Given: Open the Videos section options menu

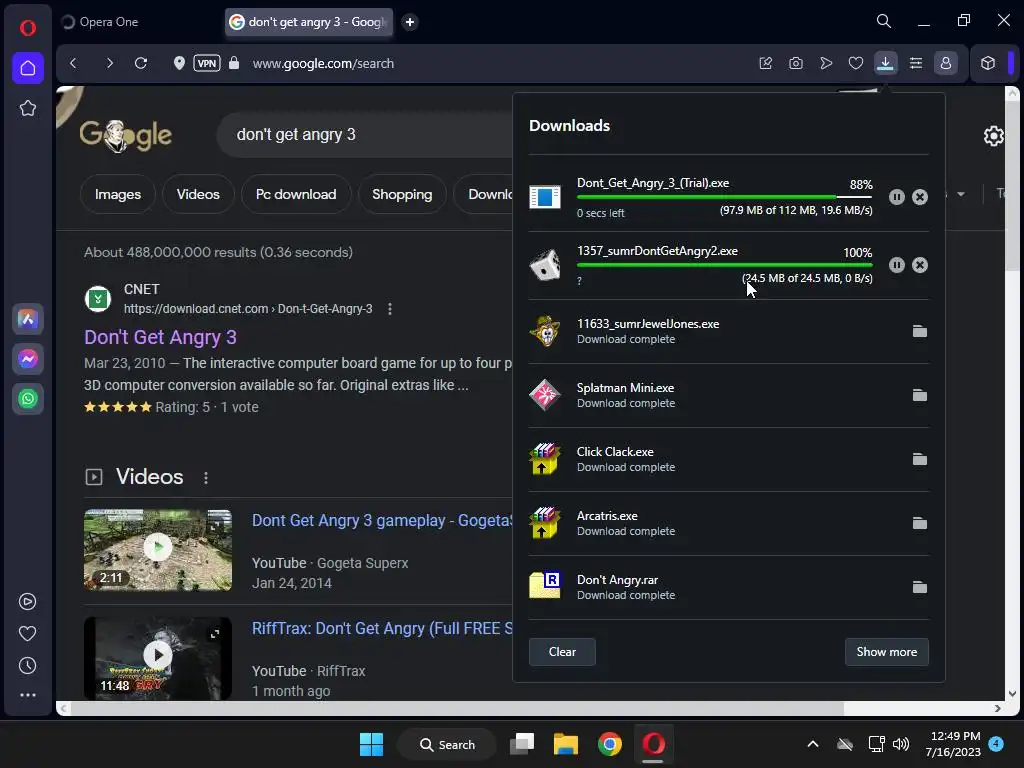Looking at the screenshot, I should click(206, 478).
